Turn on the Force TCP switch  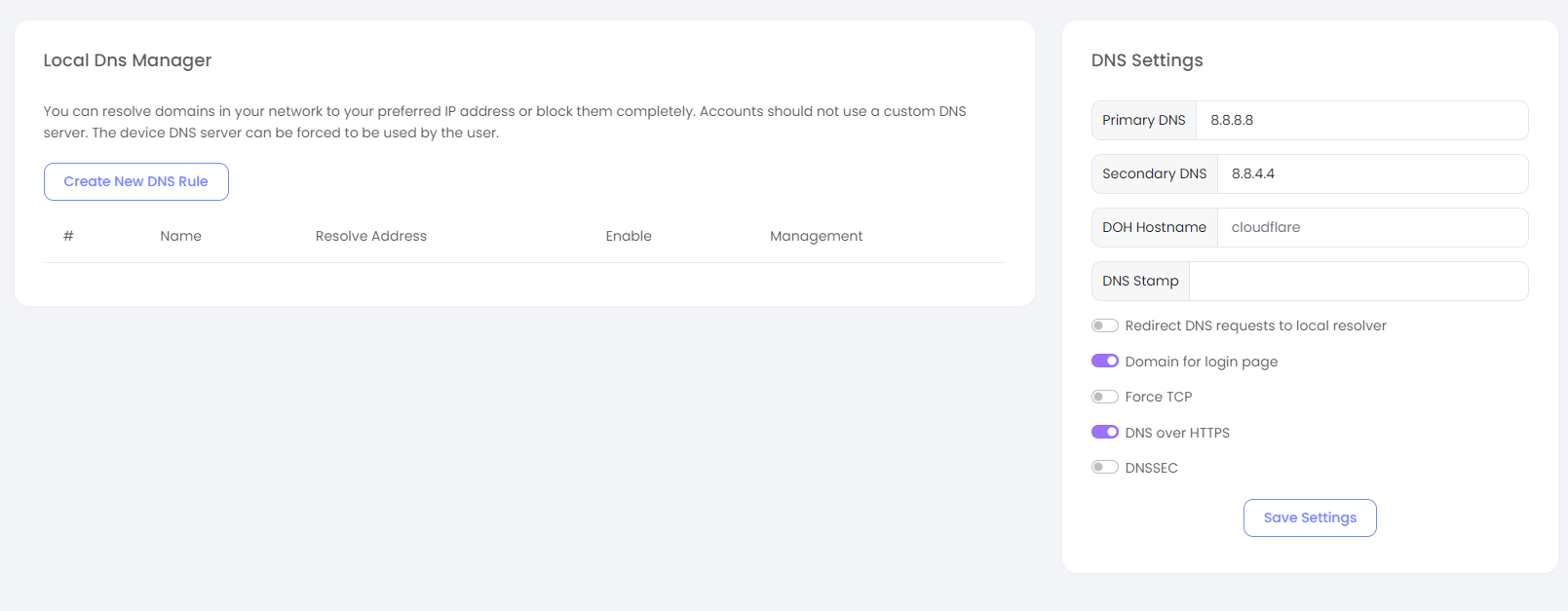[1104, 397]
